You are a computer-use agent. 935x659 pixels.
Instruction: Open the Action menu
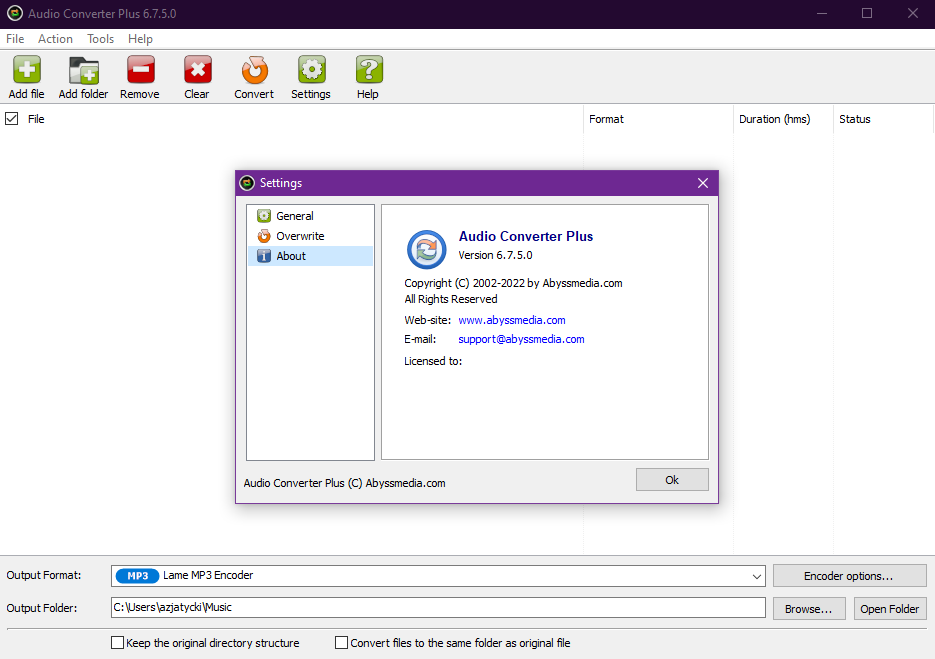pyautogui.click(x=55, y=39)
